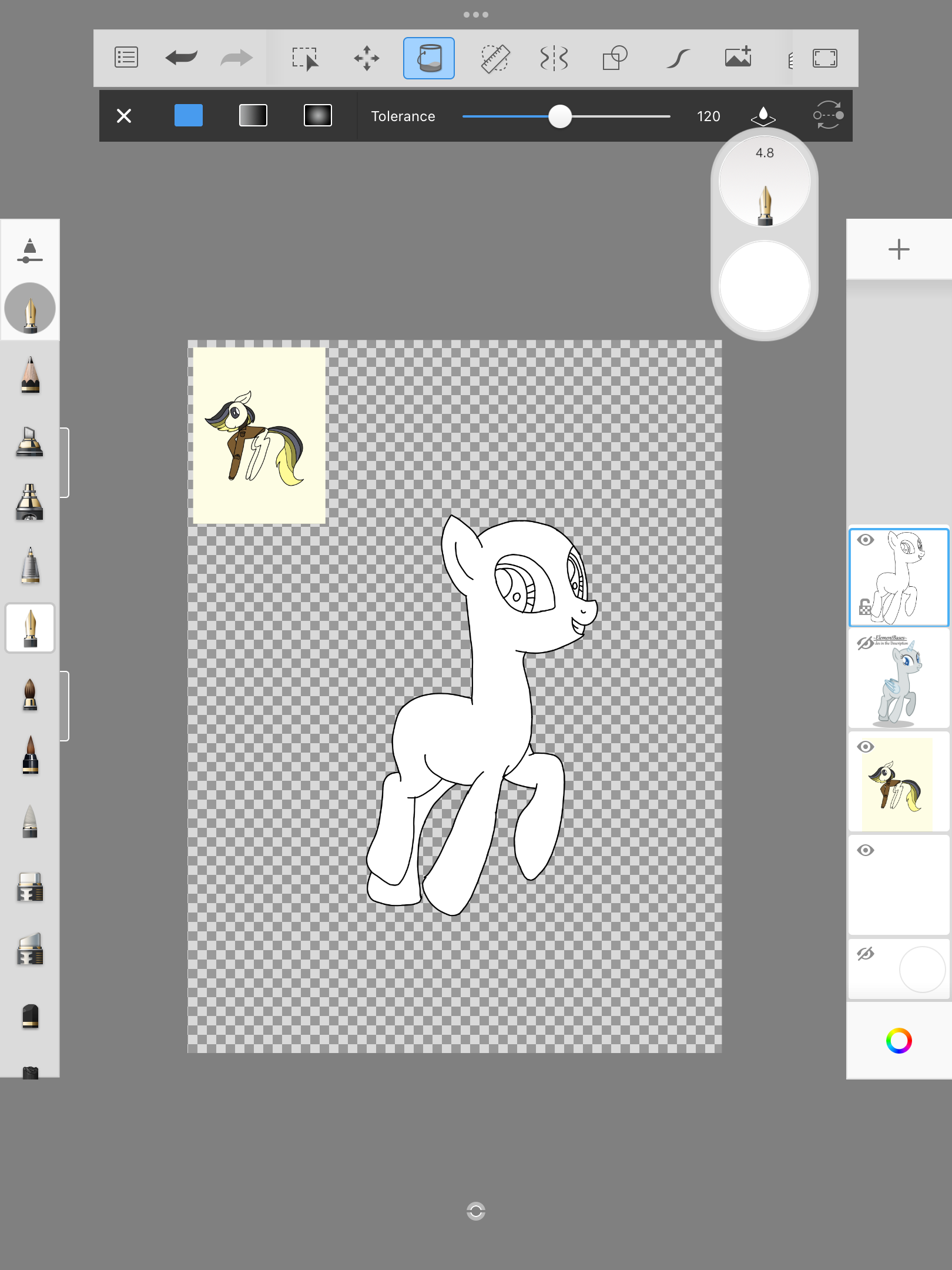The height and width of the screenshot is (1270, 952).
Task: Toggle the Flood Fill bucket tool
Action: 429,58
